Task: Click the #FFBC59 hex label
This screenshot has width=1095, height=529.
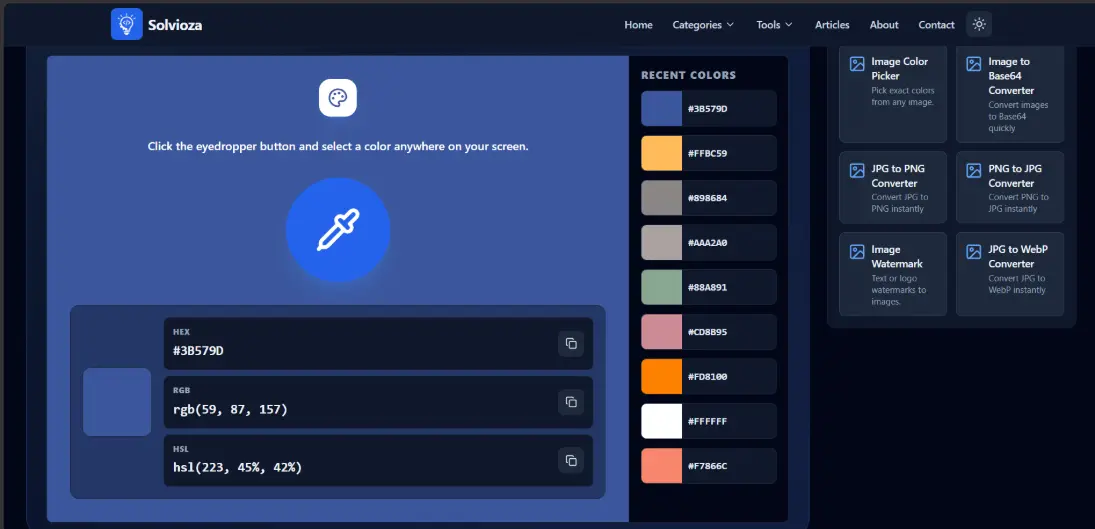Action: (707, 153)
